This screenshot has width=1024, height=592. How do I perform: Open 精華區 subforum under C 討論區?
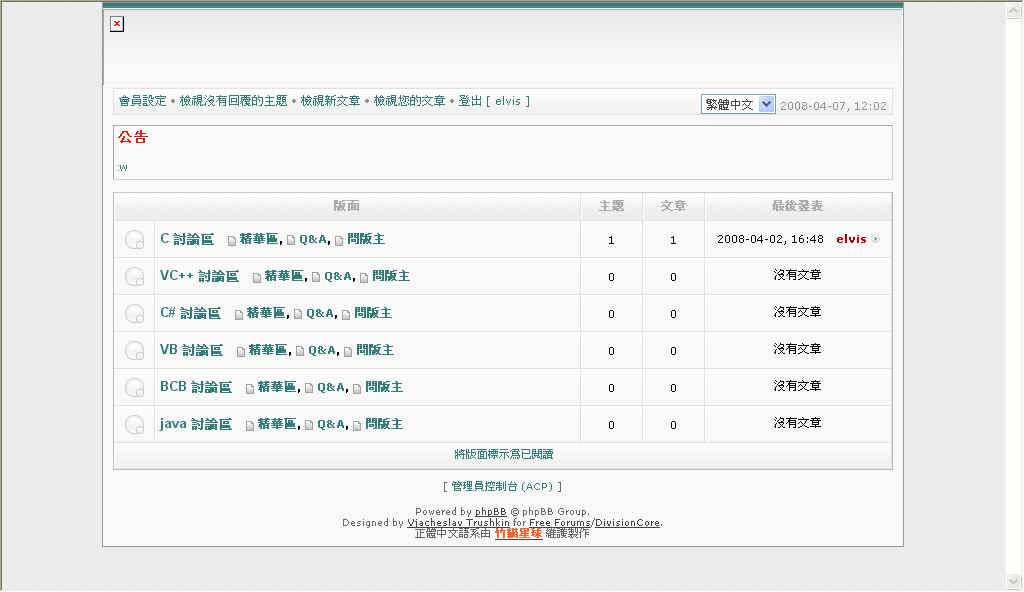pyautogui.click(x=259, y=239)
